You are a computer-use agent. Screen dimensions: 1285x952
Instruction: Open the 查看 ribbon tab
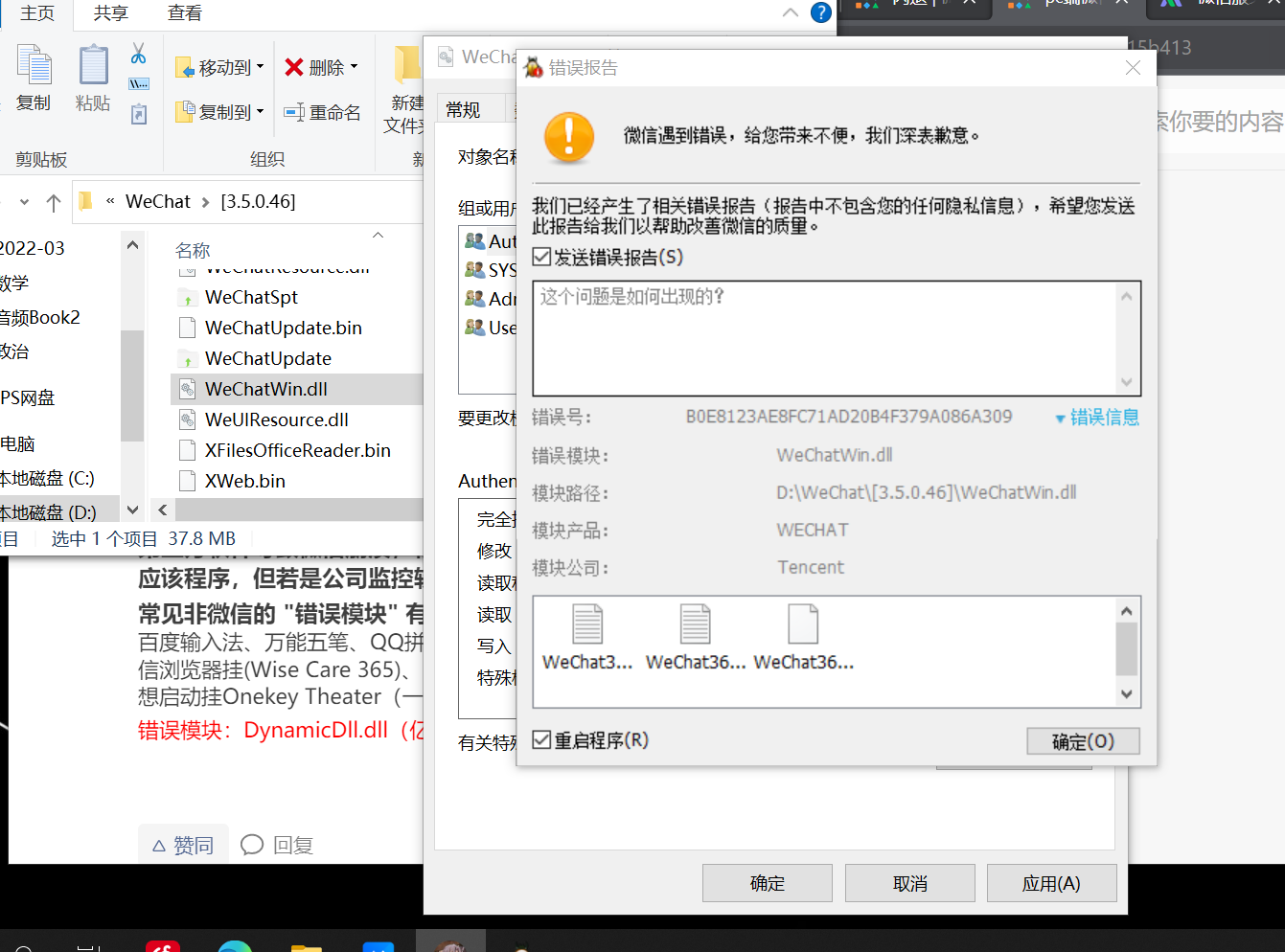185,13
